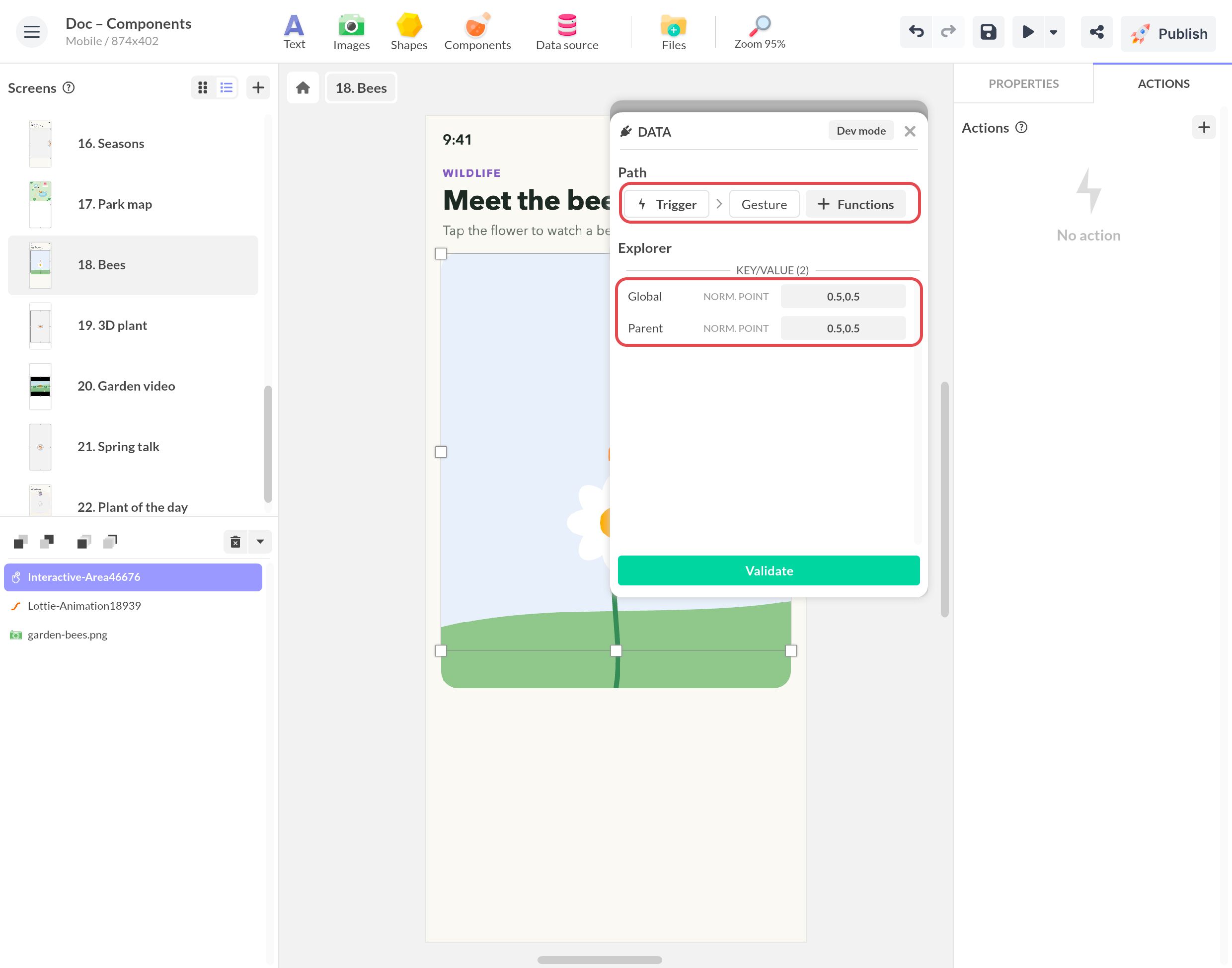Open Screens help icon
The image size is (1232, 968).
pos(69,87)
